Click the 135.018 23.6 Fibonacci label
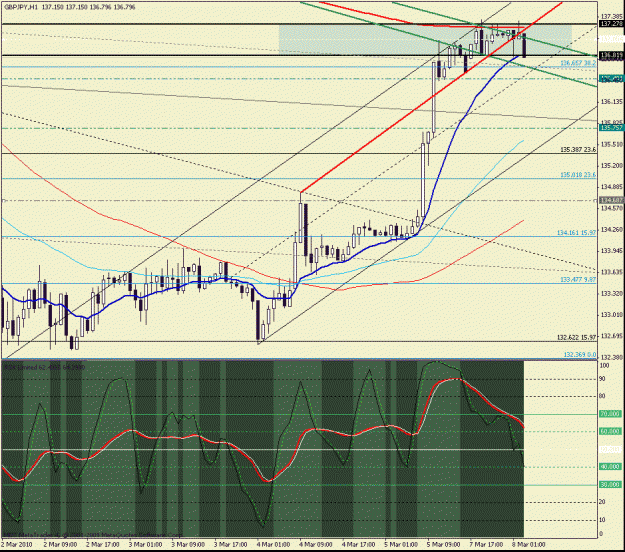The image size is (625, 552). (x=578, y=175)
